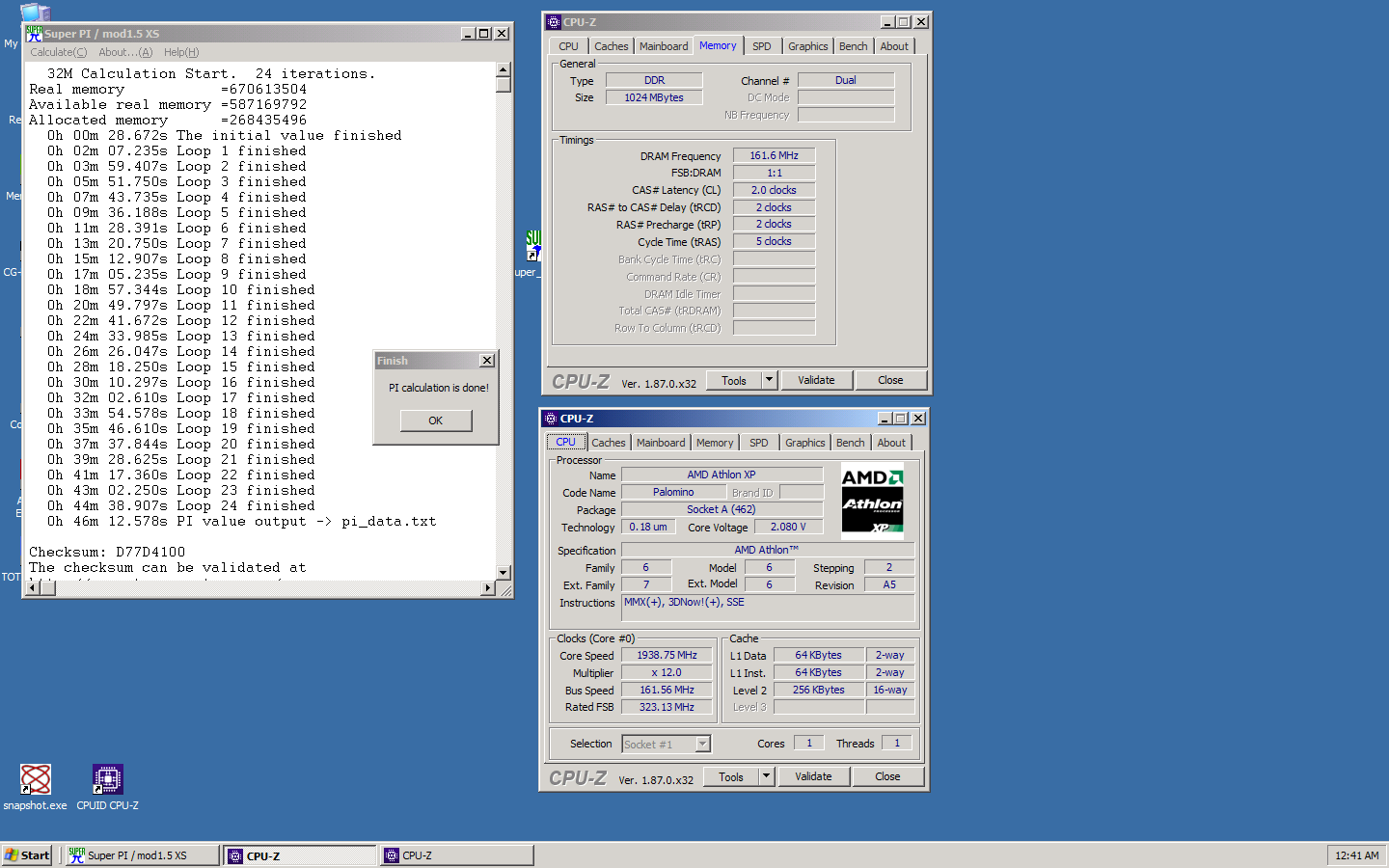Activate the second CPU-Z taskbar button
Viewport: 1389px width, 868px height.
tap(457, 855)
